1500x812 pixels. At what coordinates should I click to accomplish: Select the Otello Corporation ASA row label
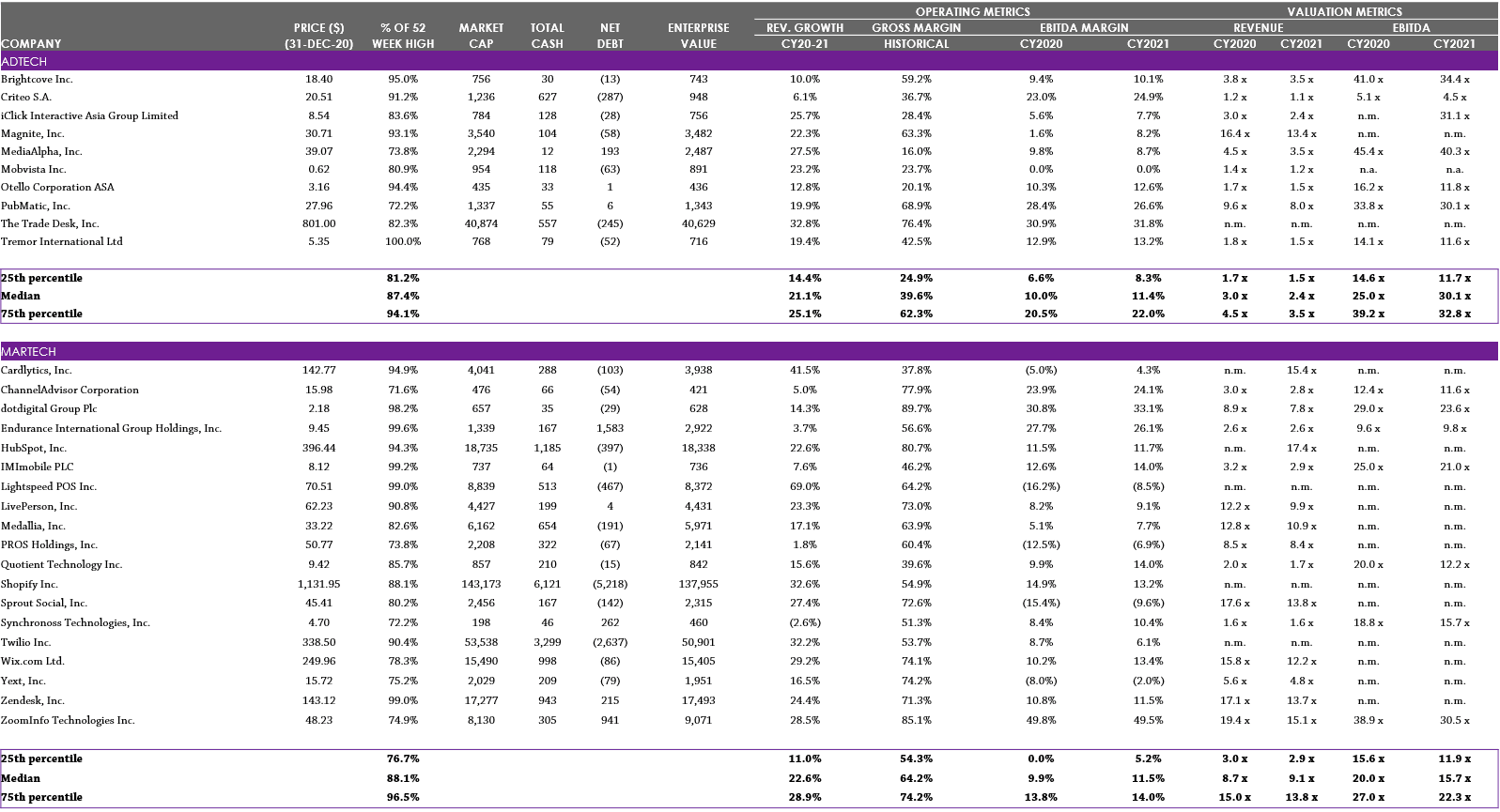pos(57,187)
